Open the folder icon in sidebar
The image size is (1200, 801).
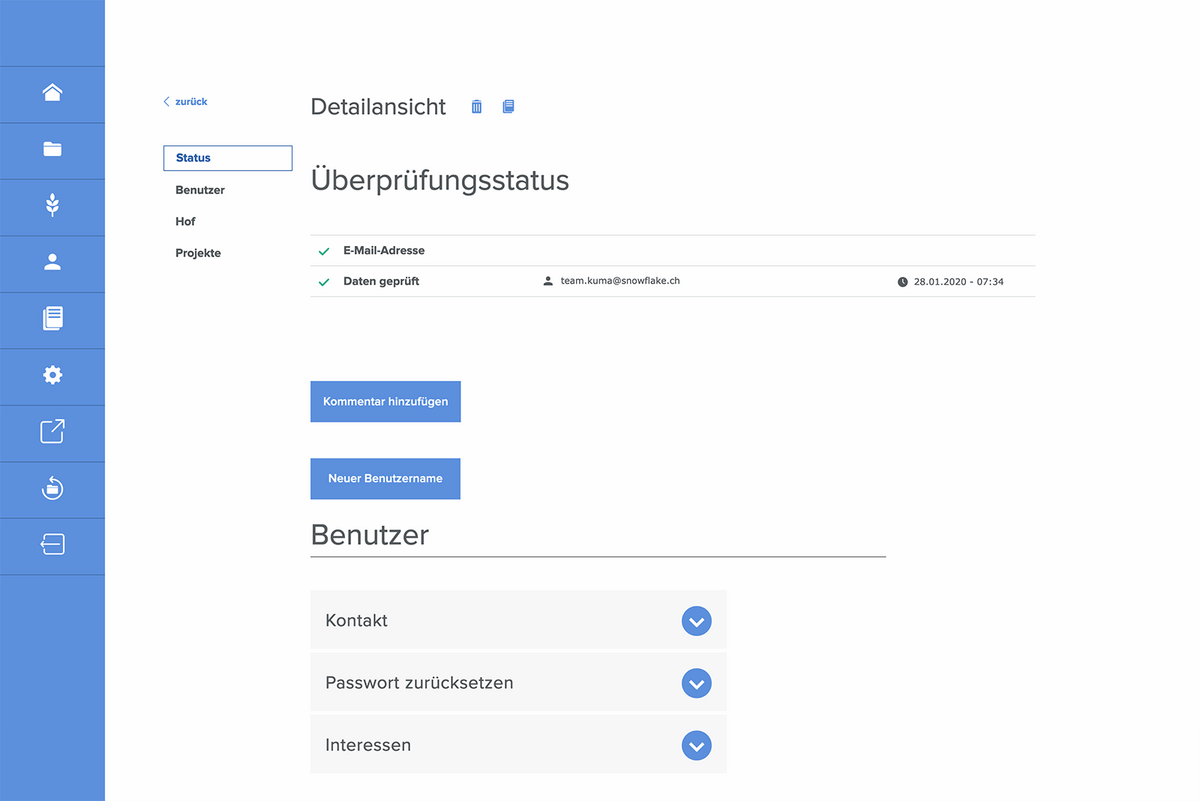[x=52, y=149]
